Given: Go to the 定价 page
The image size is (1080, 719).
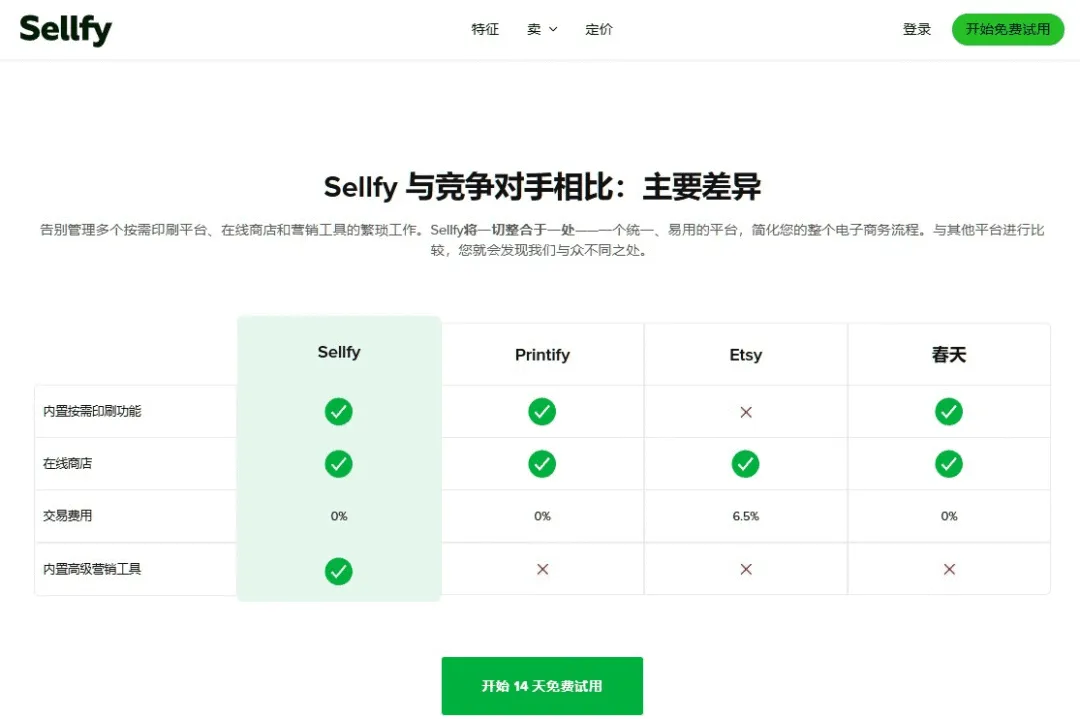Looking at the screenshot, I should click(599, 30).
